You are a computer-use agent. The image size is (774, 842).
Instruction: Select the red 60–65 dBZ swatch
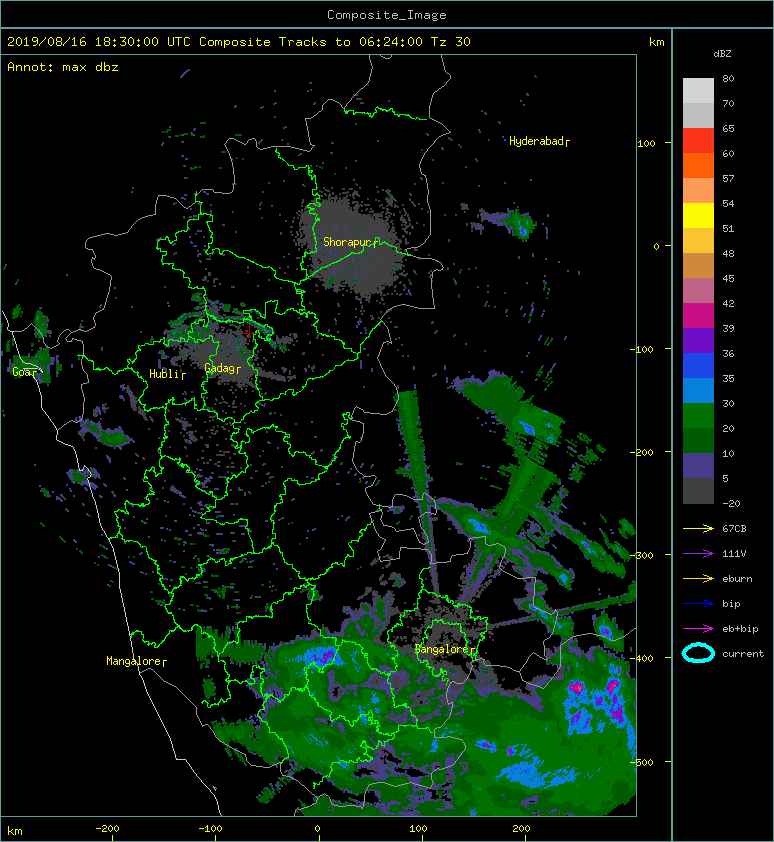point(698,141)
